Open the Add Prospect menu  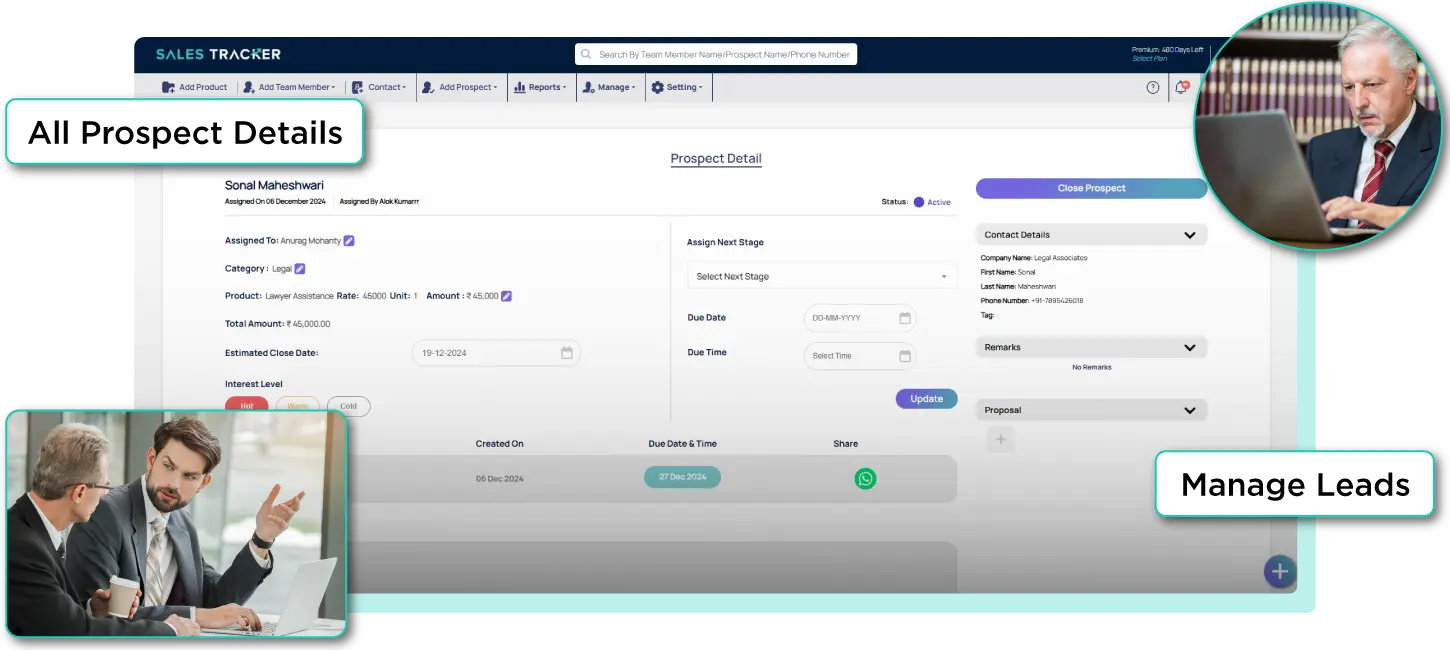(x=460, y=88)
